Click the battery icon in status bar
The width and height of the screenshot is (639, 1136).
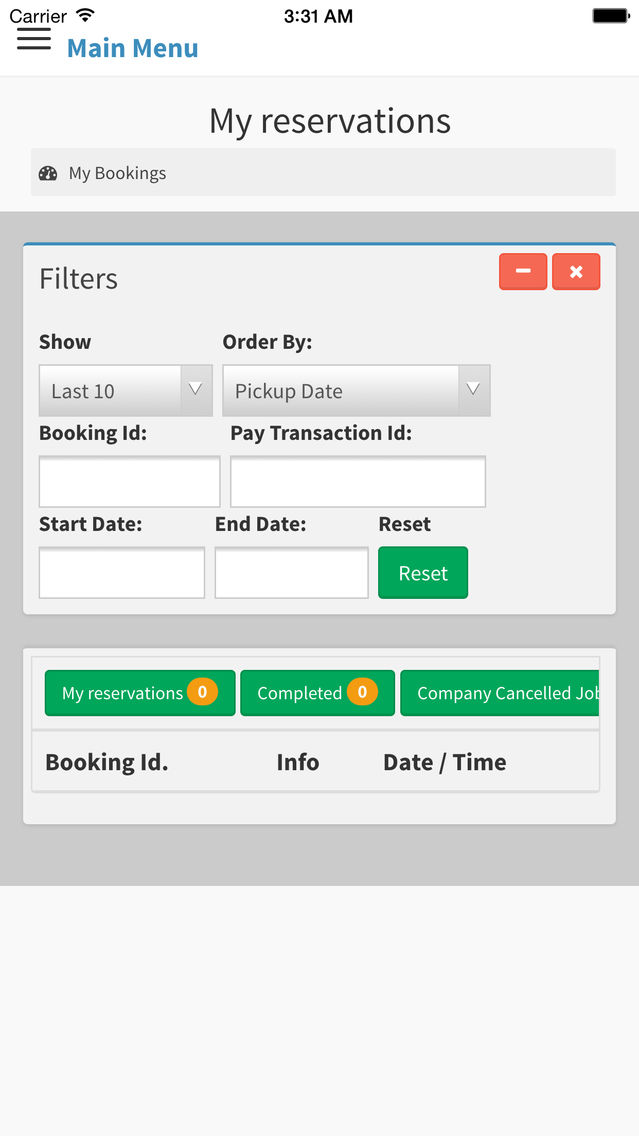click(x=608, y=14)
